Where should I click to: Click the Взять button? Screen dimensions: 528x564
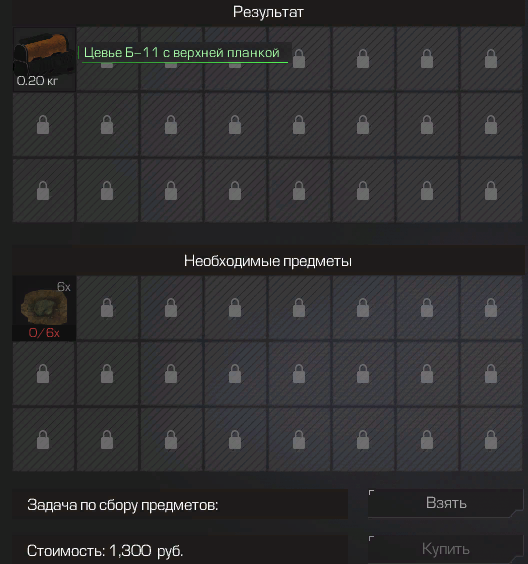click(446, 503)
